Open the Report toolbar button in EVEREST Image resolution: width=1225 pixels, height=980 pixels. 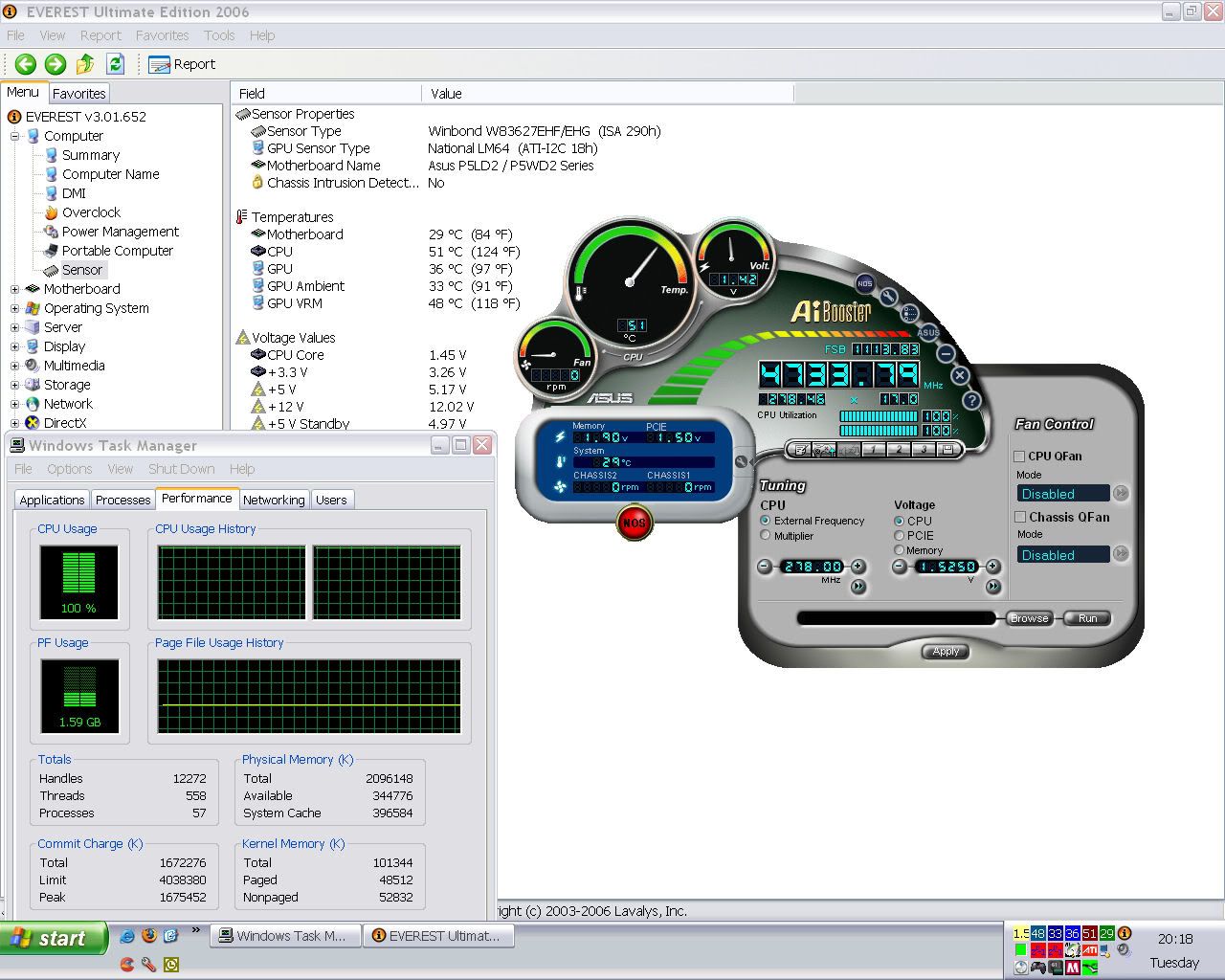(182, 64)
